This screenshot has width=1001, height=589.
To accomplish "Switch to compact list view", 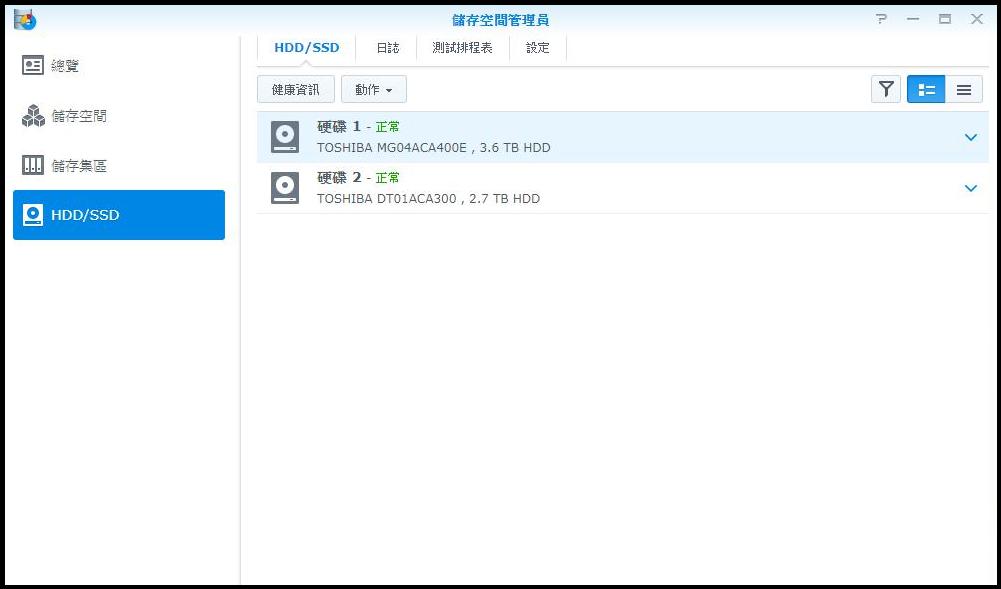I will (964, 90).
